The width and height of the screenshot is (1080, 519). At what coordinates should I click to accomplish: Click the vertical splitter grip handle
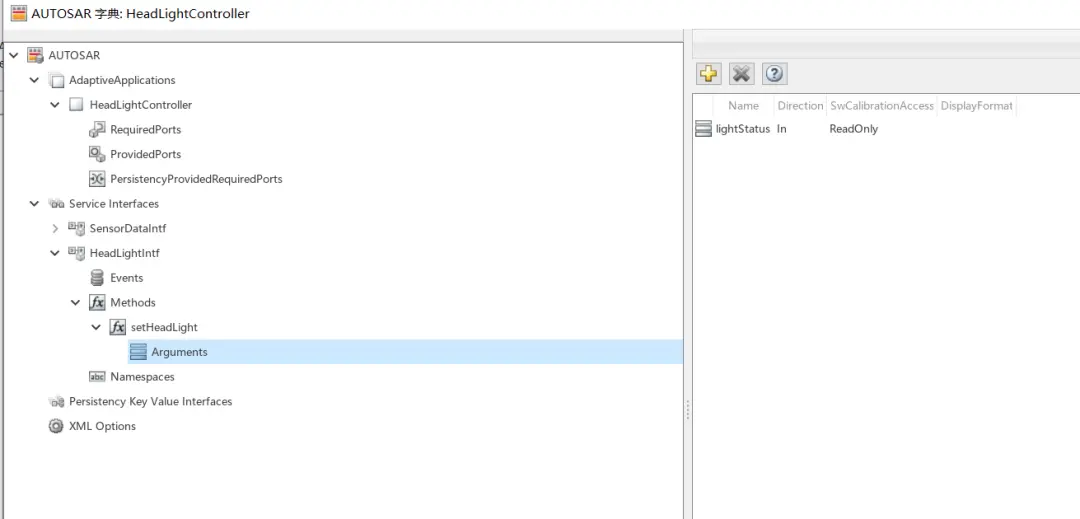(687, 411)
